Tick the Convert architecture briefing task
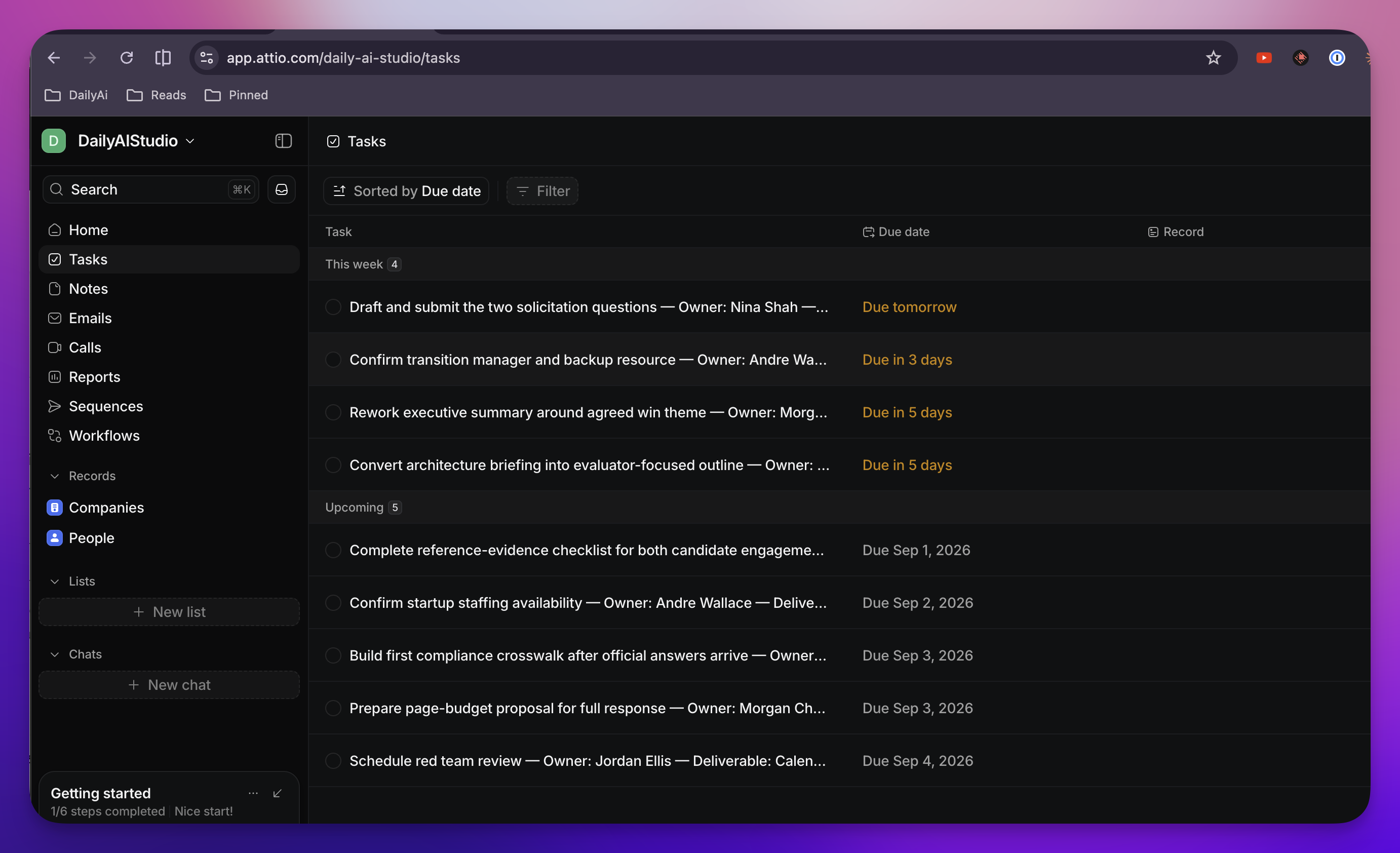The image size is (1400, 853). click(333, 465)
